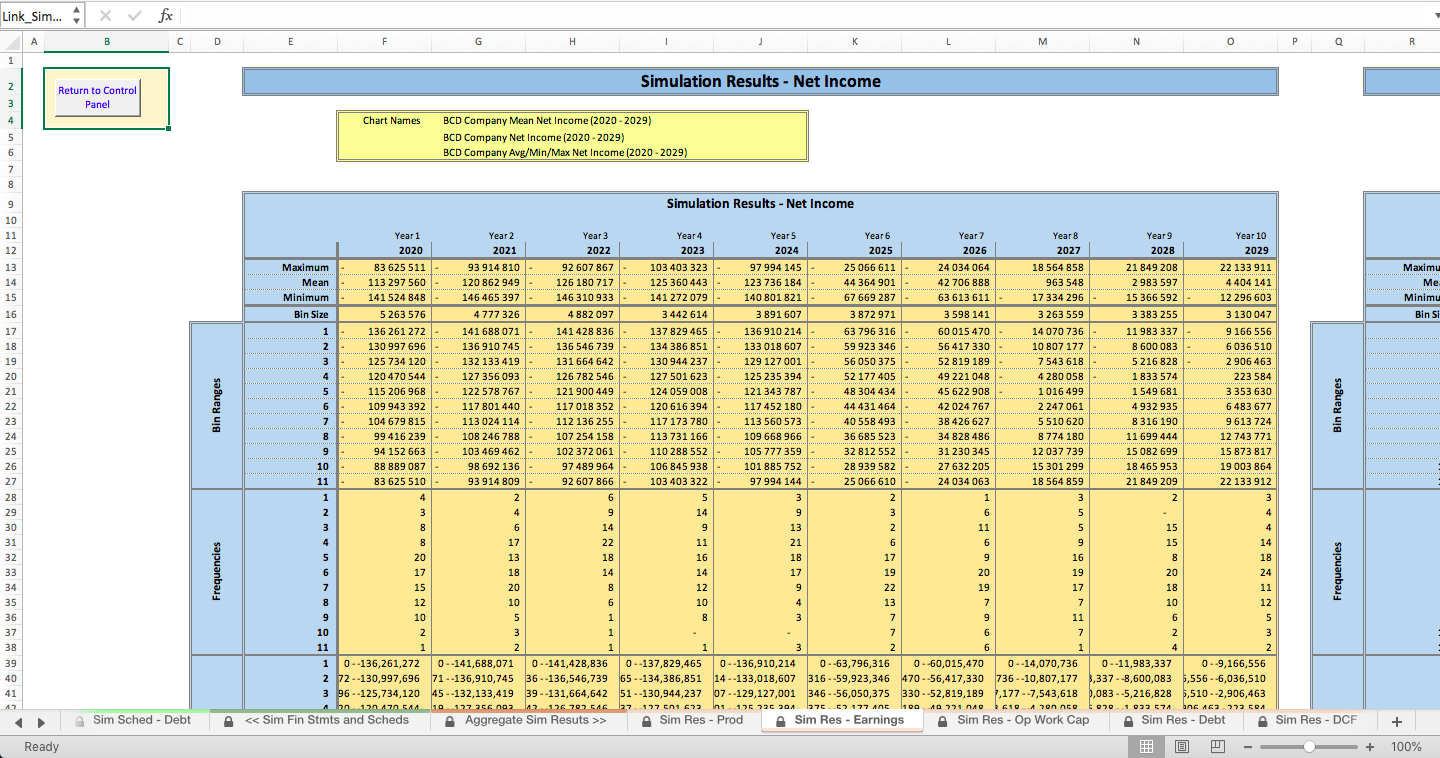Switch to Normal view icon

[1147, 746]
